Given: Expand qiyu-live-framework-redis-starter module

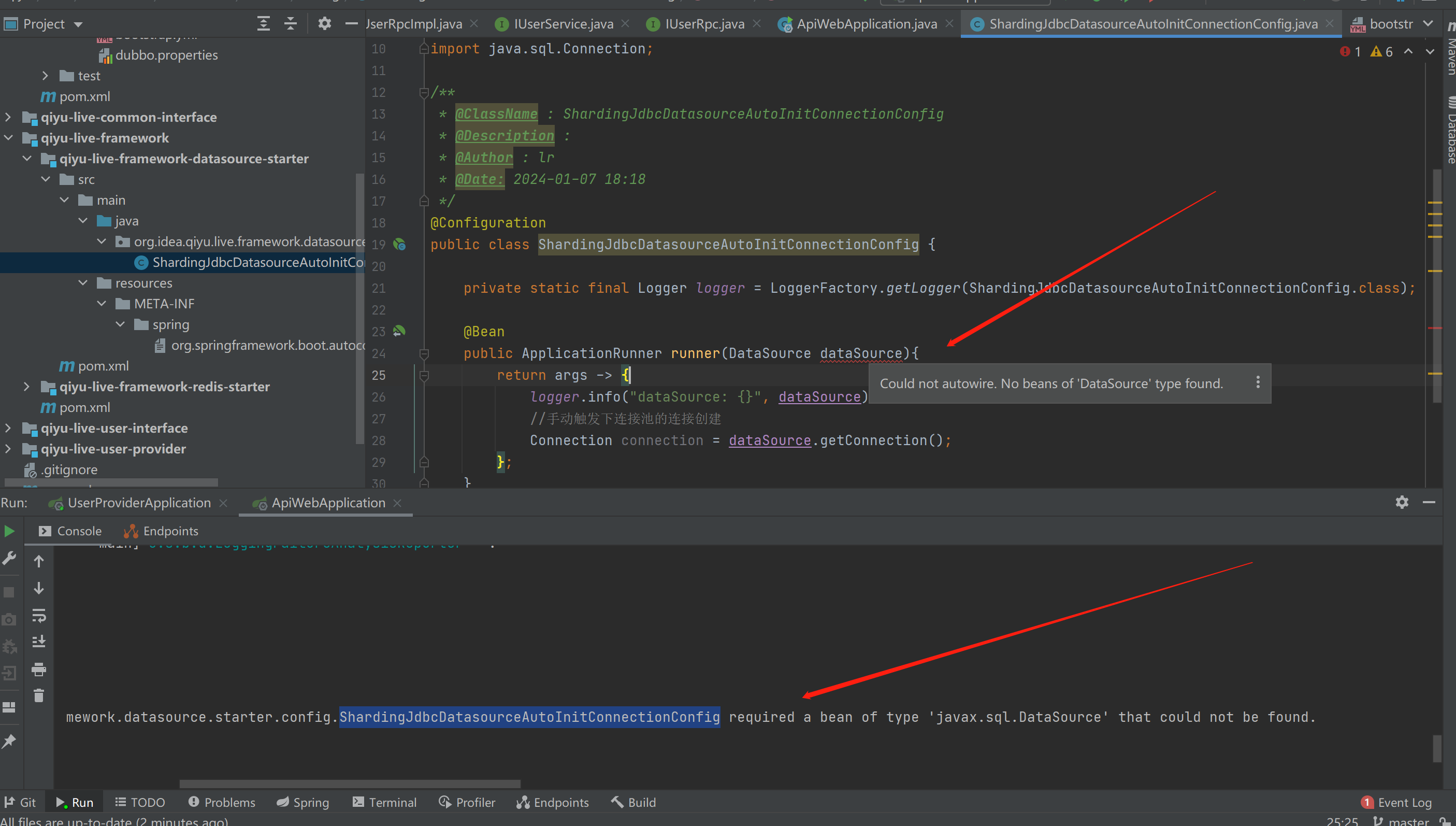Looking at the screenshot, I should click(x=26, y=387).
